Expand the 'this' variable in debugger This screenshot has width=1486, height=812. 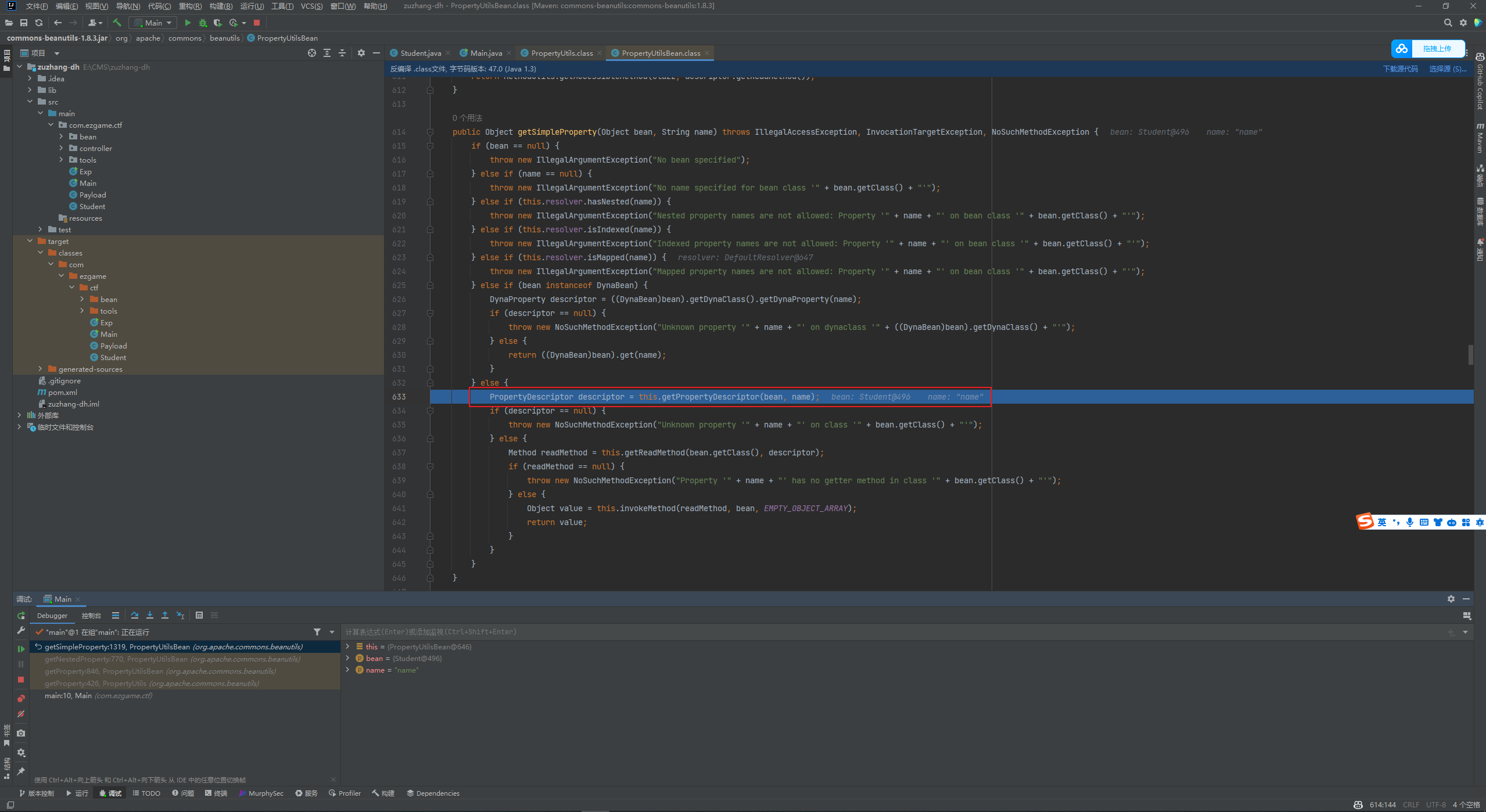[347, 646]
